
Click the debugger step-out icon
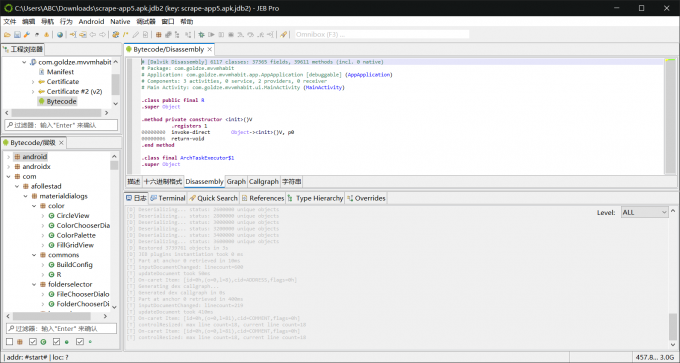(261, 35)
